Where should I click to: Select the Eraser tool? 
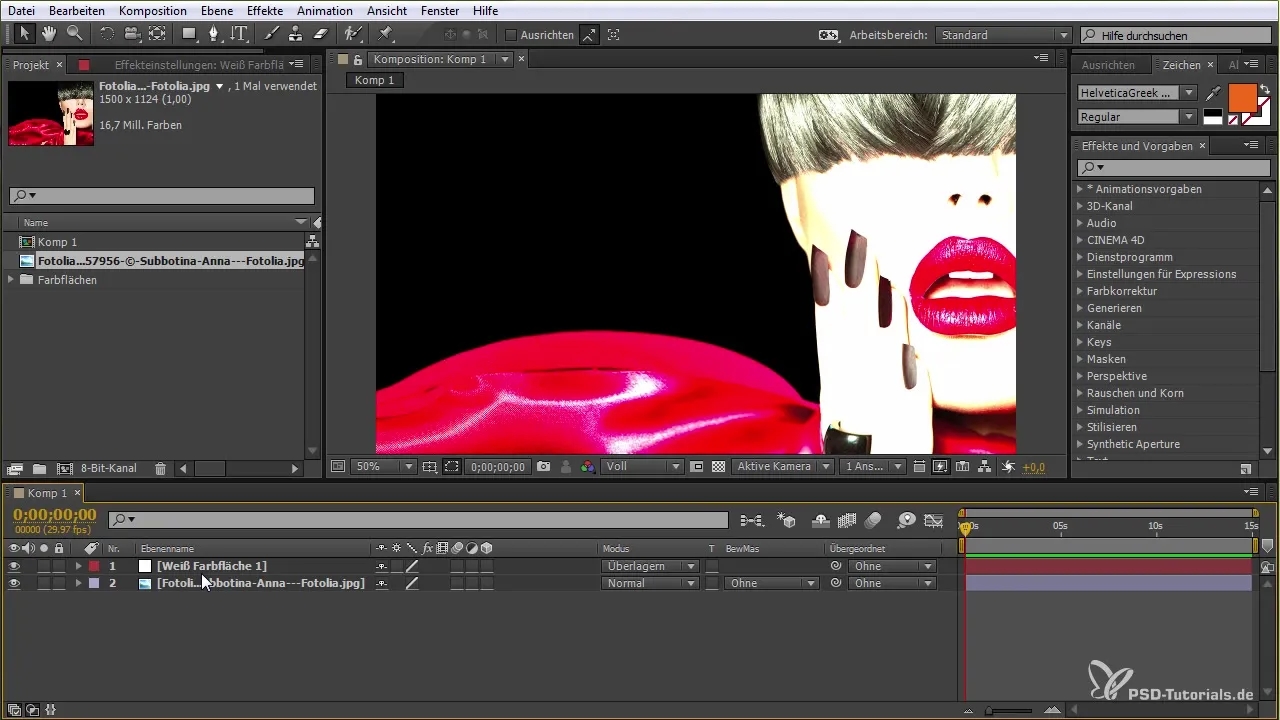(x=320, y=34)
